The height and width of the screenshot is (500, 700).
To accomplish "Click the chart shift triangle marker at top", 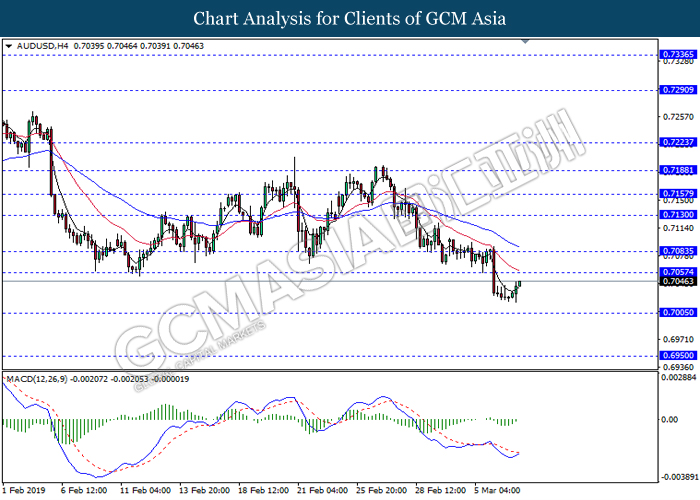I will click(x=525, y=42).
